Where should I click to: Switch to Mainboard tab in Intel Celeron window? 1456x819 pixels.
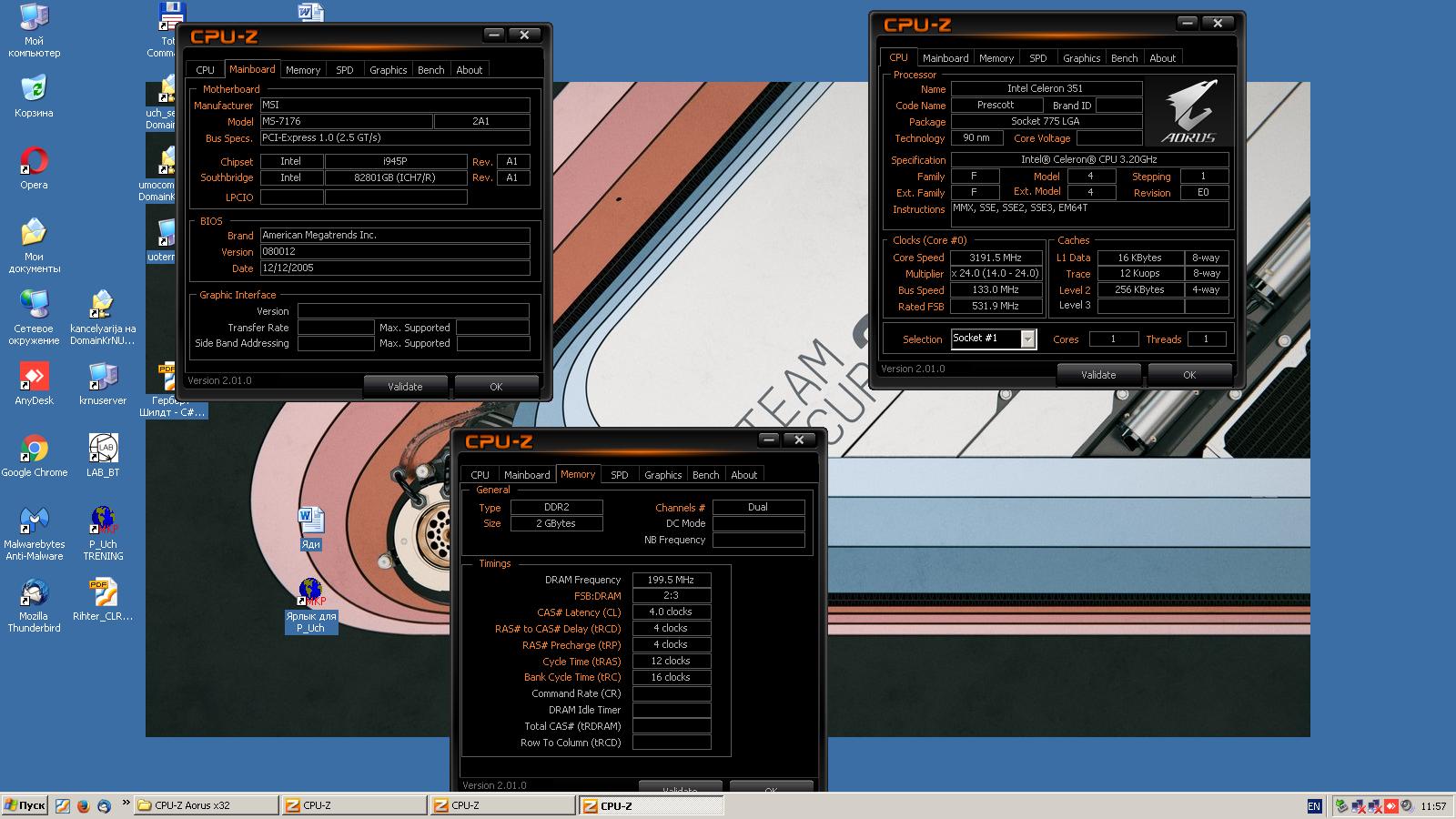[x=945, y=58]
